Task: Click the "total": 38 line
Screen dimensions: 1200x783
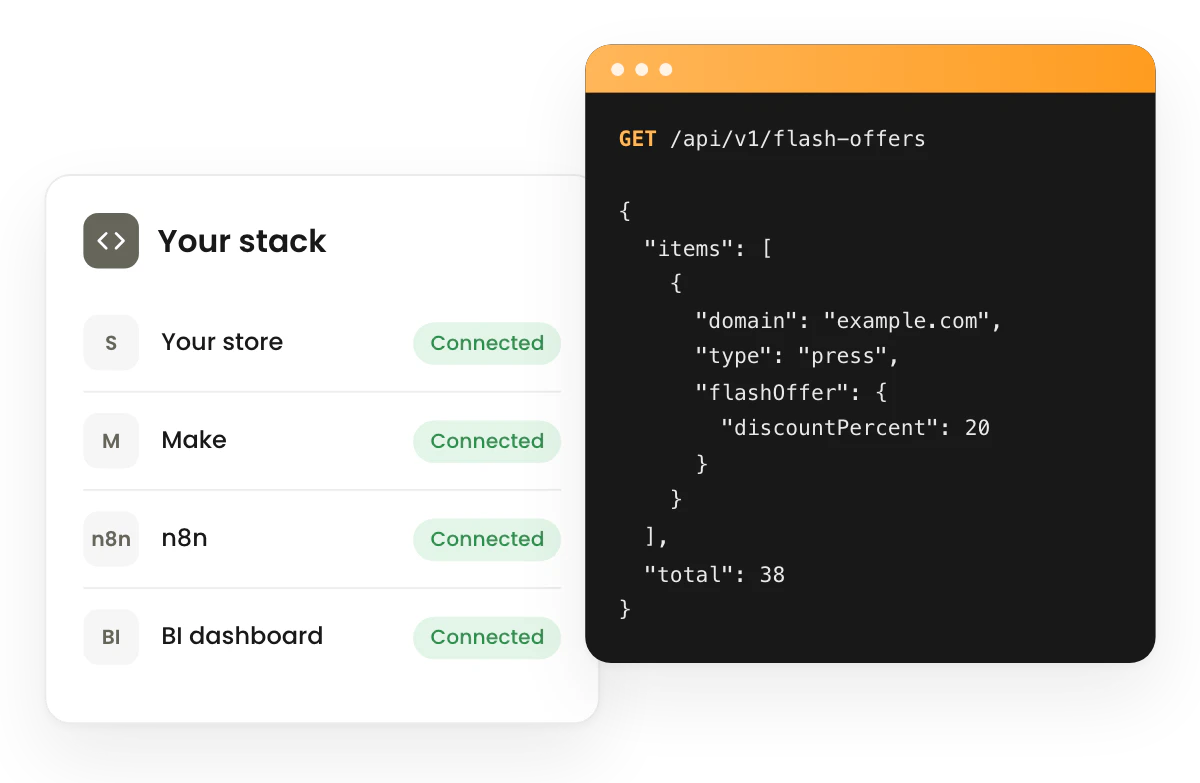Action: 714,575
